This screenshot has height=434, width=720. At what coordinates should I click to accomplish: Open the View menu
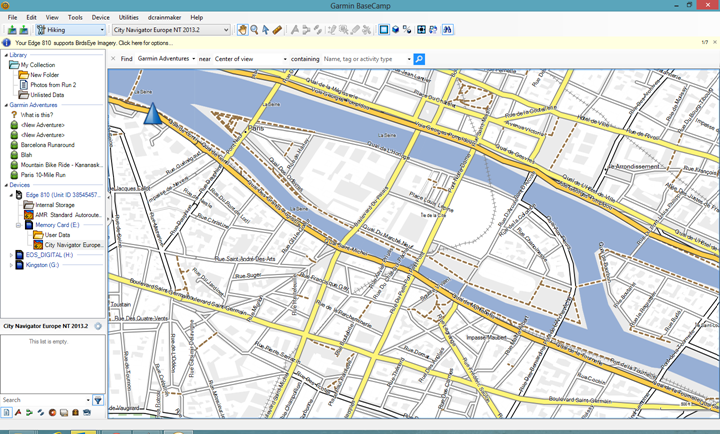(52, 17)
